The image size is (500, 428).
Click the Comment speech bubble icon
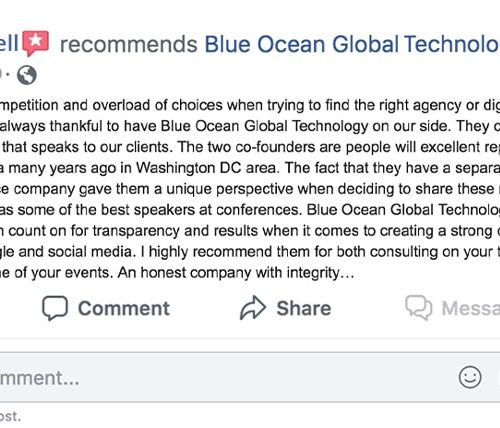coord(55,308)
